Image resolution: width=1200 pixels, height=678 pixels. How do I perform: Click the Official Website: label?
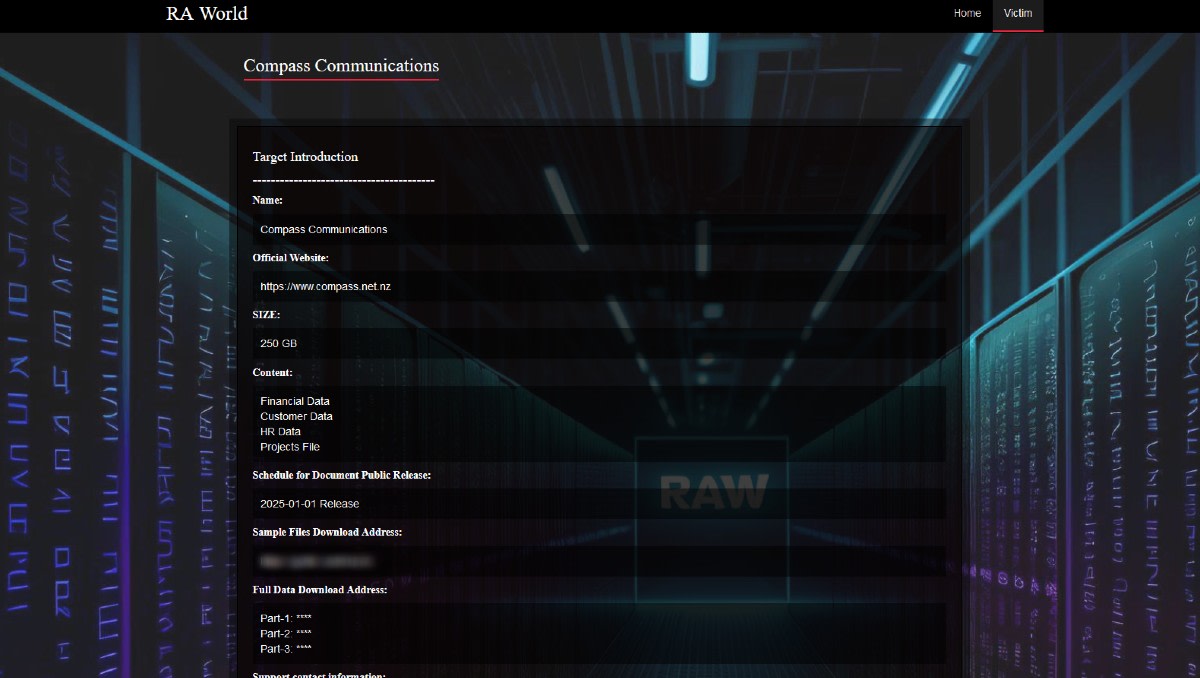(291, 258)
